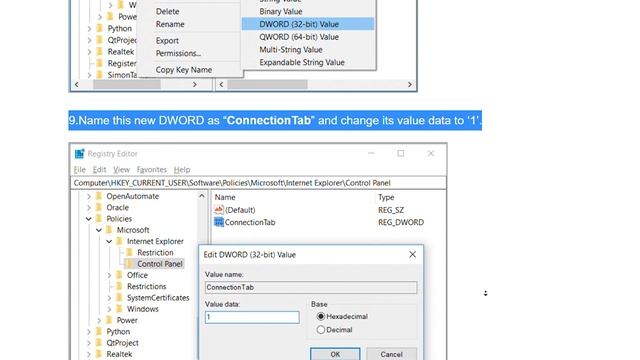
Task: Select the Restrictions key
Action: coord(147,287)
